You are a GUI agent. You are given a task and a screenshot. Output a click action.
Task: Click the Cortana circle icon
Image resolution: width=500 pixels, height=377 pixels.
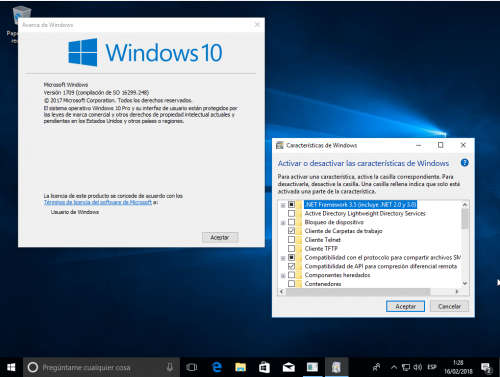pyautogui.click(x=33, y=367)
